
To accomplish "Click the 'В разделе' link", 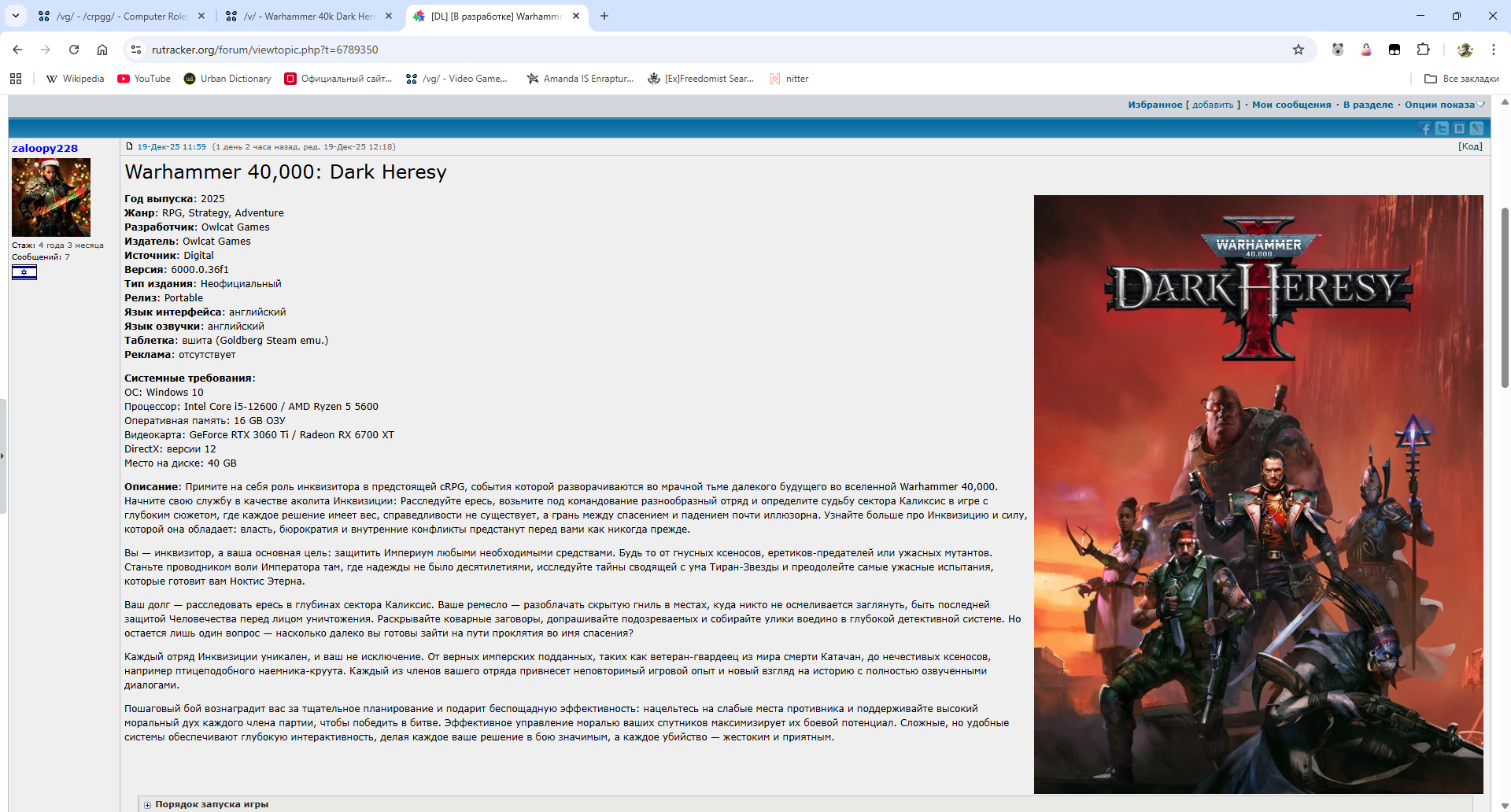I will (x=1368, y=105).
